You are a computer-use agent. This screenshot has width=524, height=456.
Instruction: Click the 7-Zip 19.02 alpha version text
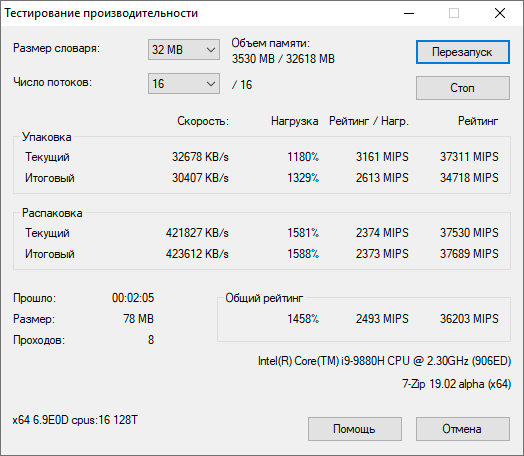[456, 384]
